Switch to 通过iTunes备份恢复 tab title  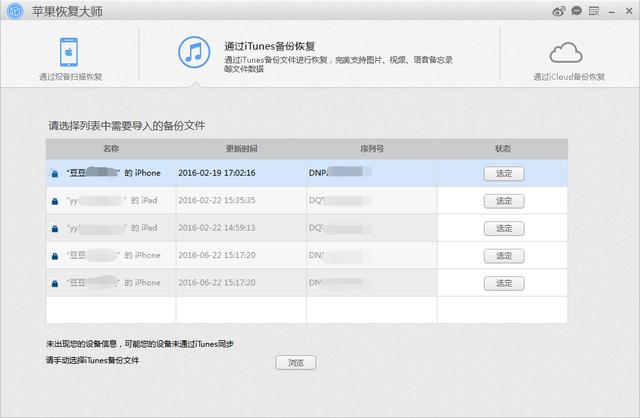270,46
